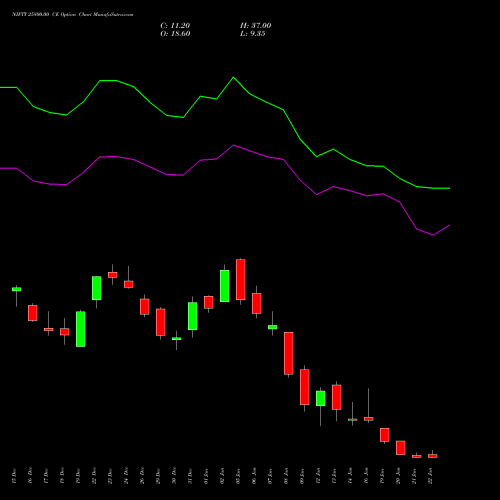Click the high value H: 37.00
The width and height of the screenshot is (500, 500).
click(x=255, y=26)
